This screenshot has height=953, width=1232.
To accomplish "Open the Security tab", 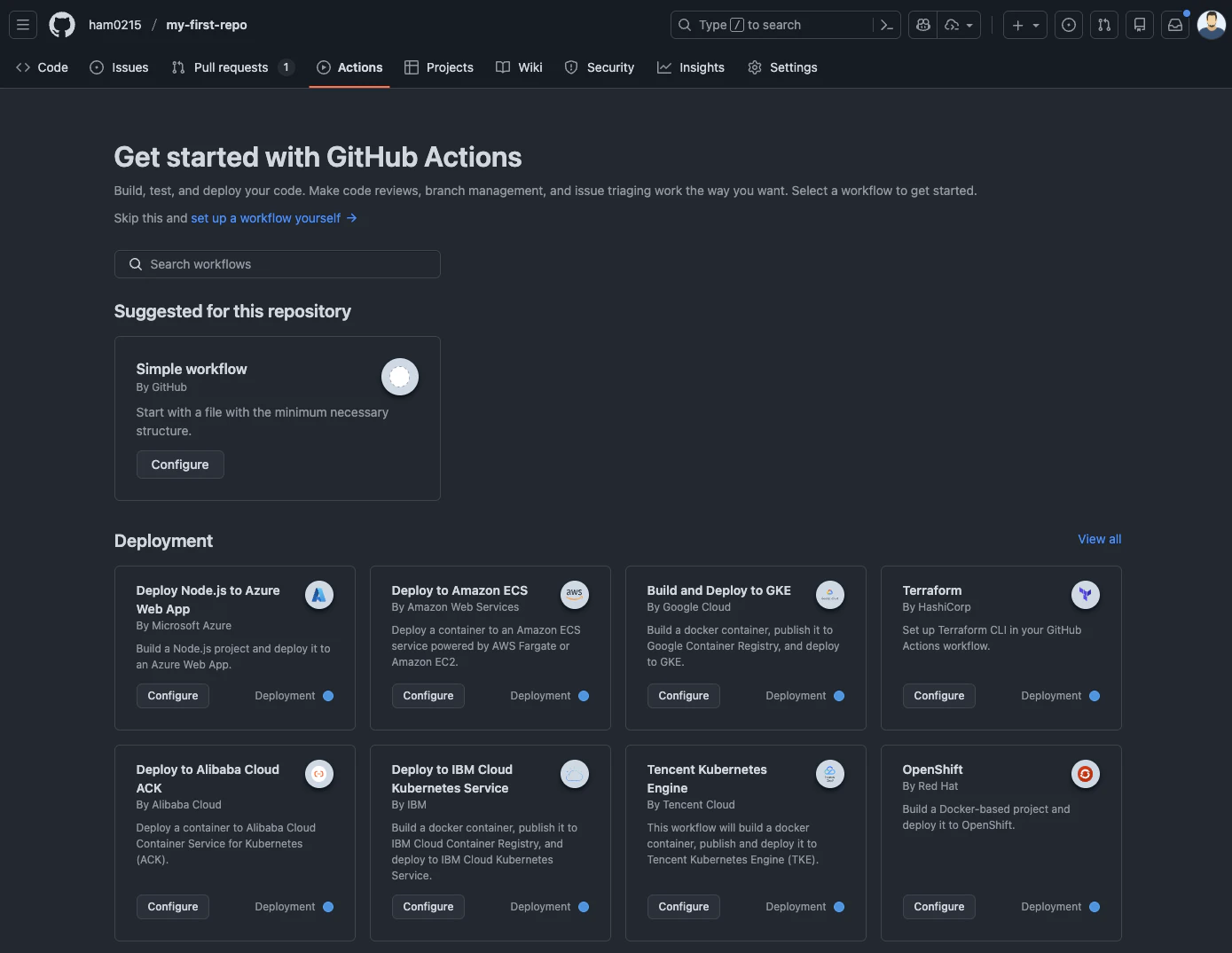I will pyautogui.click(x=600, y=67).
